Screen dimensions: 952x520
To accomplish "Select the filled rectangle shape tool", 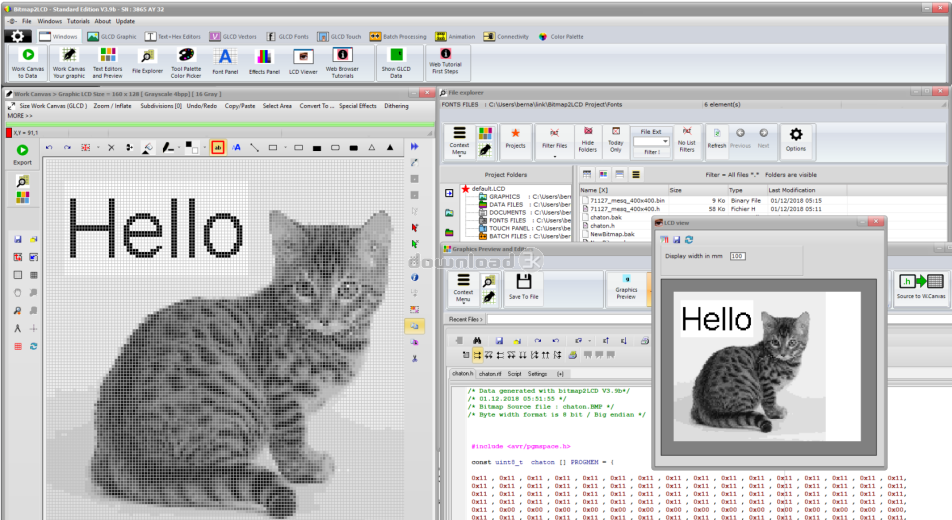I will (x=317, y=148).
